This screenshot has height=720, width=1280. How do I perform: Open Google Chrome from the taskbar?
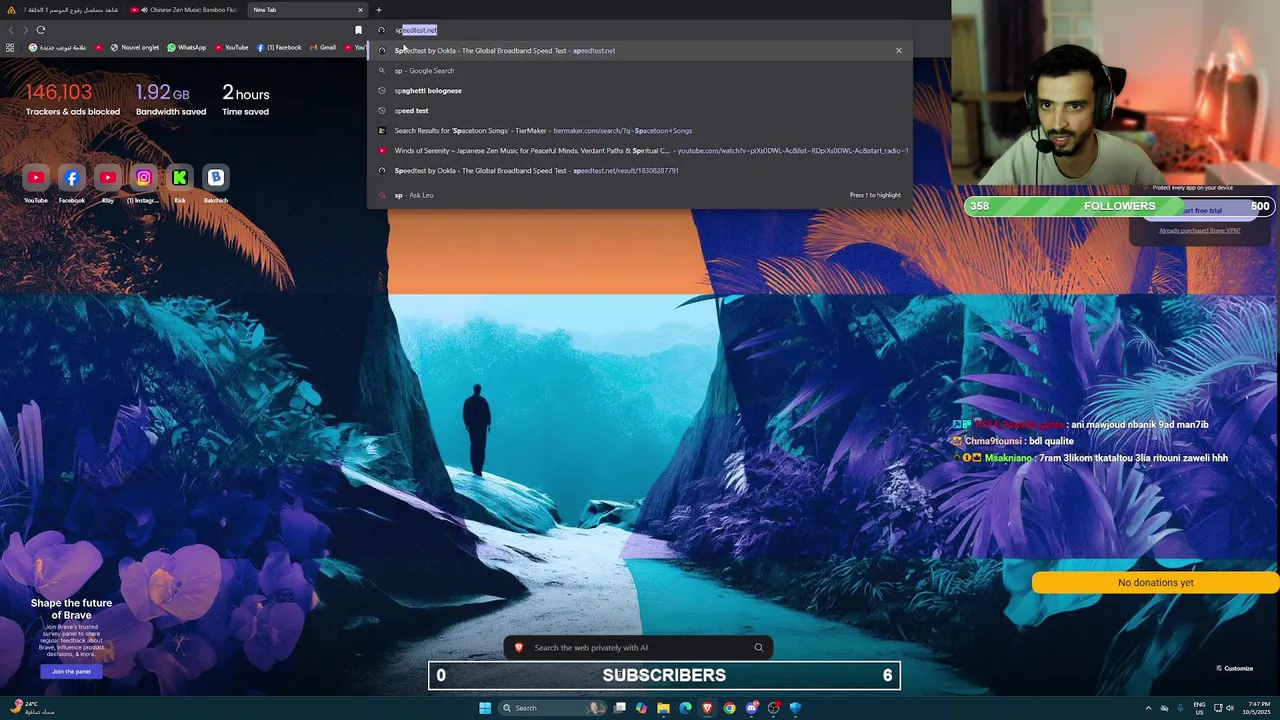click(x=729, y=708)
